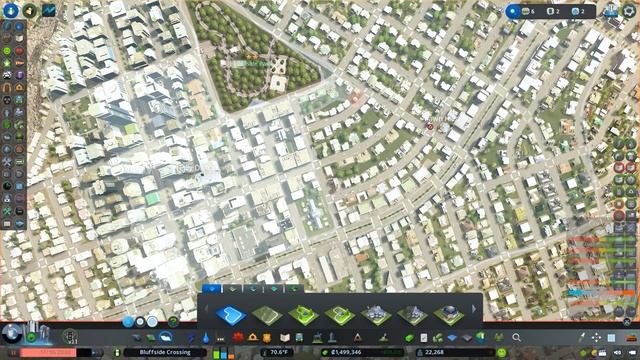This screenshot has height=360, width=640.
Task: Select the second tab in the asset panel
Action: pos(232,289)
